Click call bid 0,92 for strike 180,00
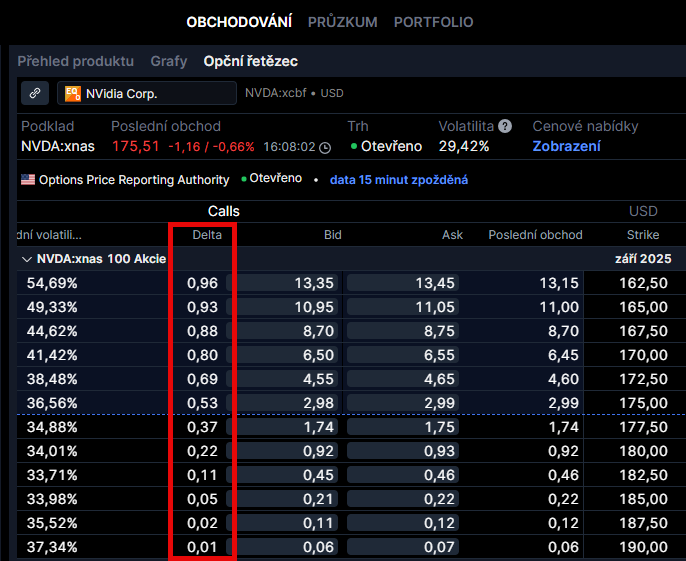Viewport: 686px width, 561px height. [x=282, y=451]
